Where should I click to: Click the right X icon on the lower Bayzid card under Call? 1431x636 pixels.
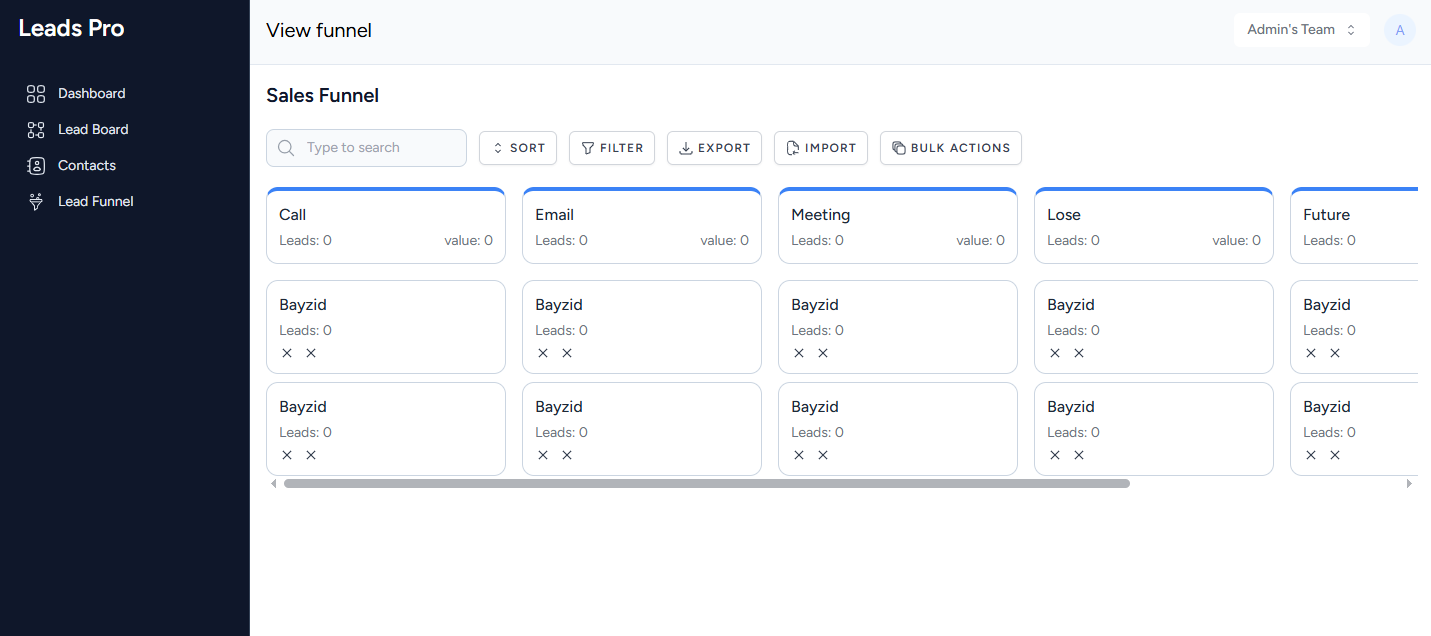click(x=311, y=455)
